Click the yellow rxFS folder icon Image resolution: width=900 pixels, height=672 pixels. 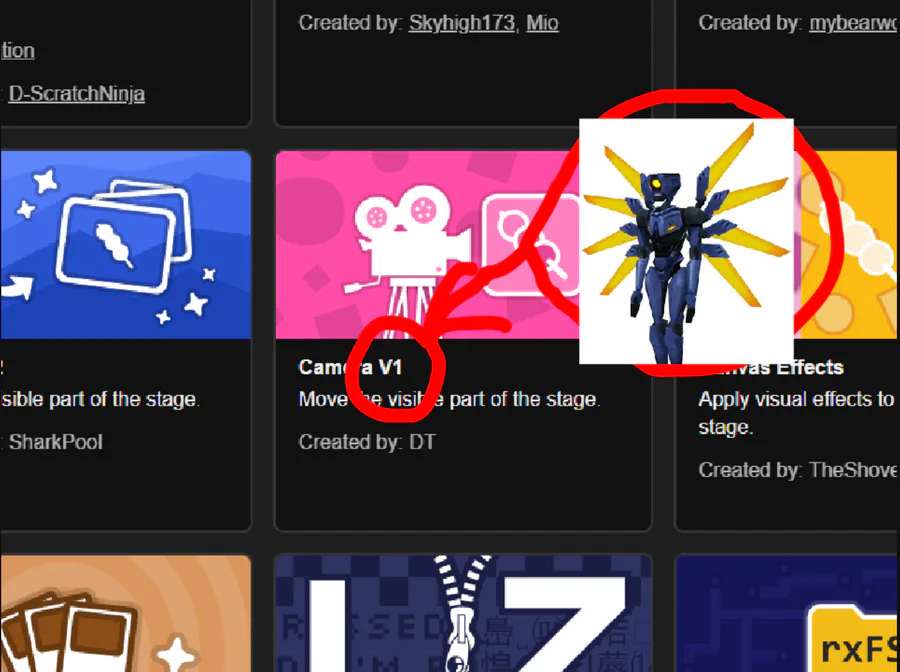coord(854,640)
